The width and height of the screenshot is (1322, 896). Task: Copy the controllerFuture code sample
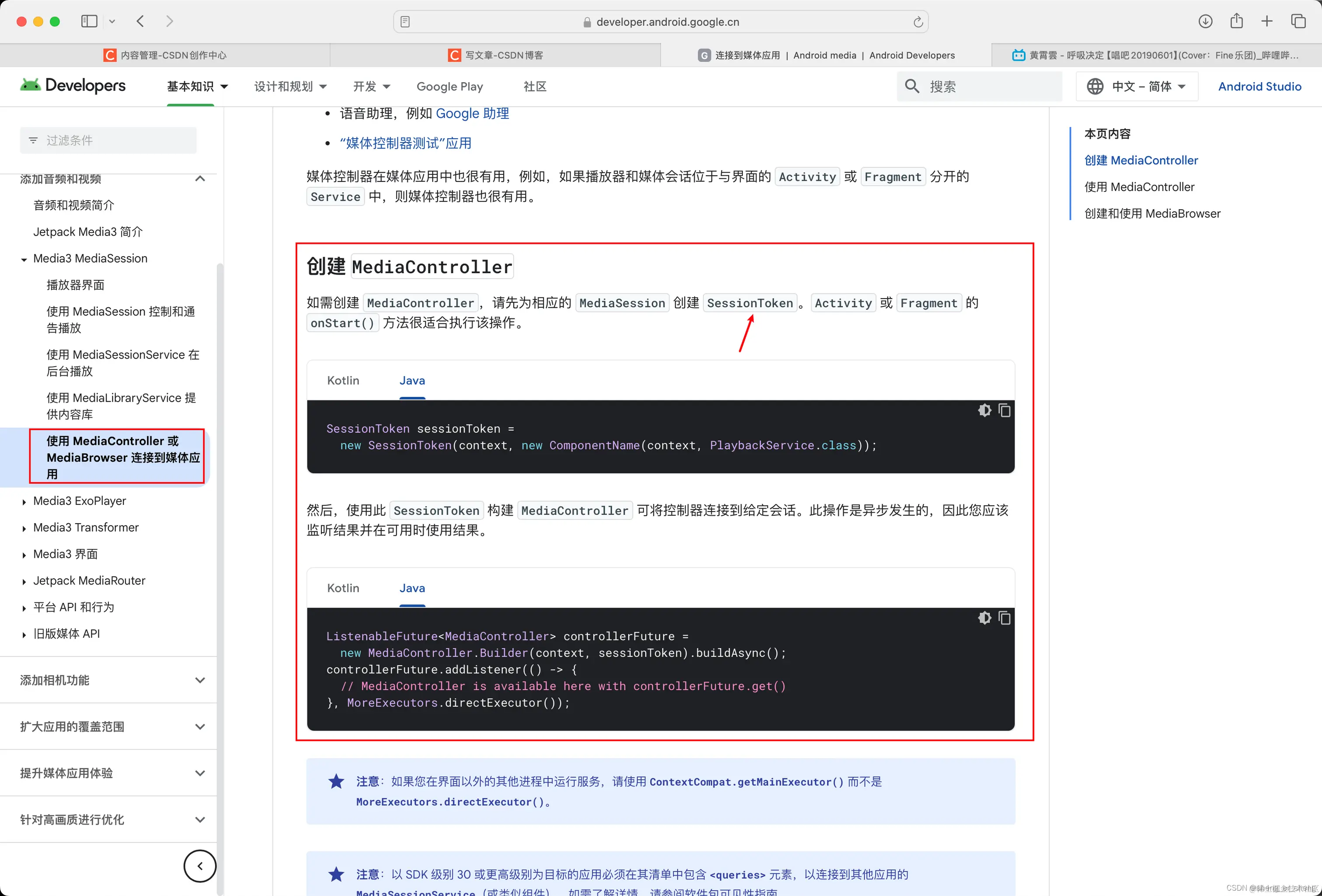tap(1005, 618)
